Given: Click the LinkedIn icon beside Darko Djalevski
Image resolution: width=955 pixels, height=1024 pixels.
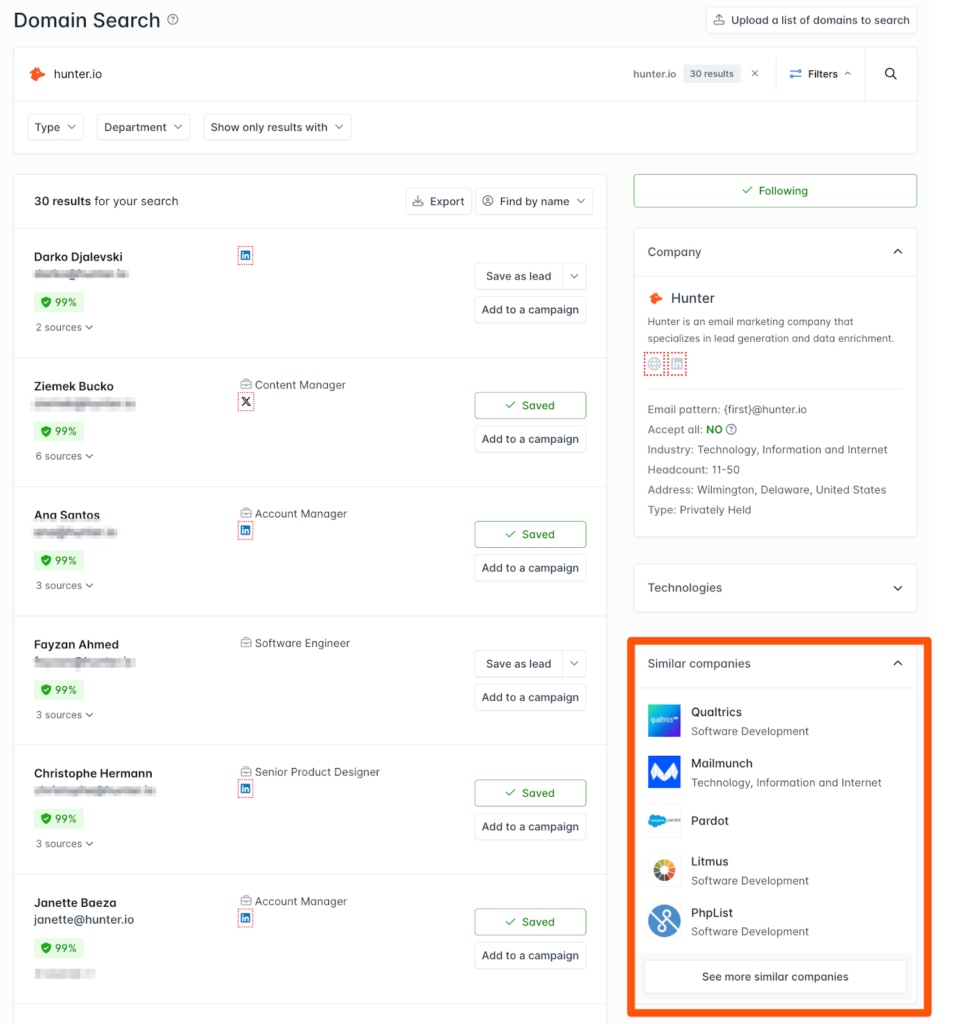Looking at the screenshot, I should point(245,255).
